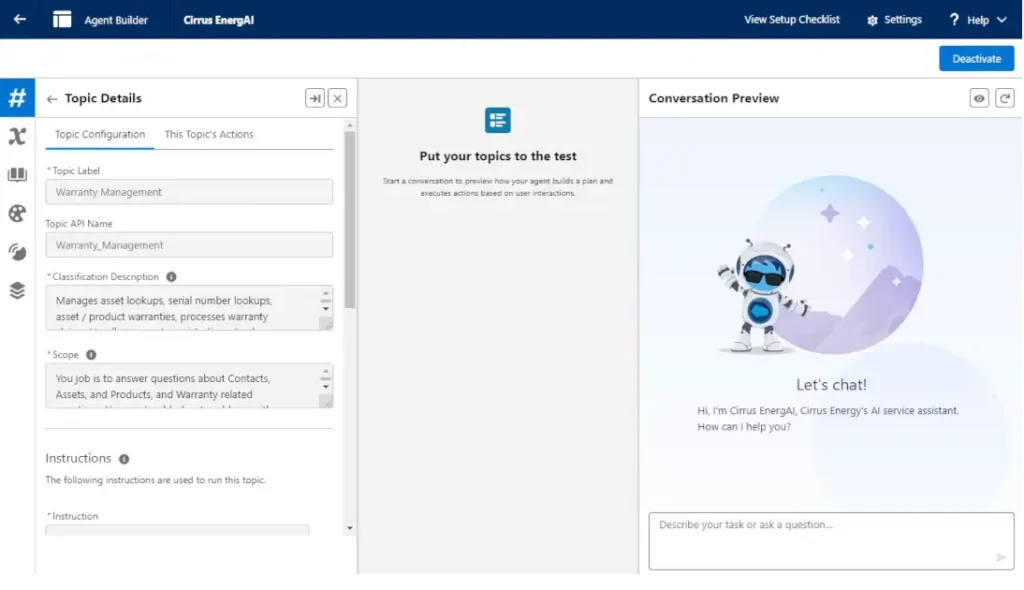1024x590 pixels.
Task: Click the Topic Details panel scrollbar thumb
Action: [350, 220]
